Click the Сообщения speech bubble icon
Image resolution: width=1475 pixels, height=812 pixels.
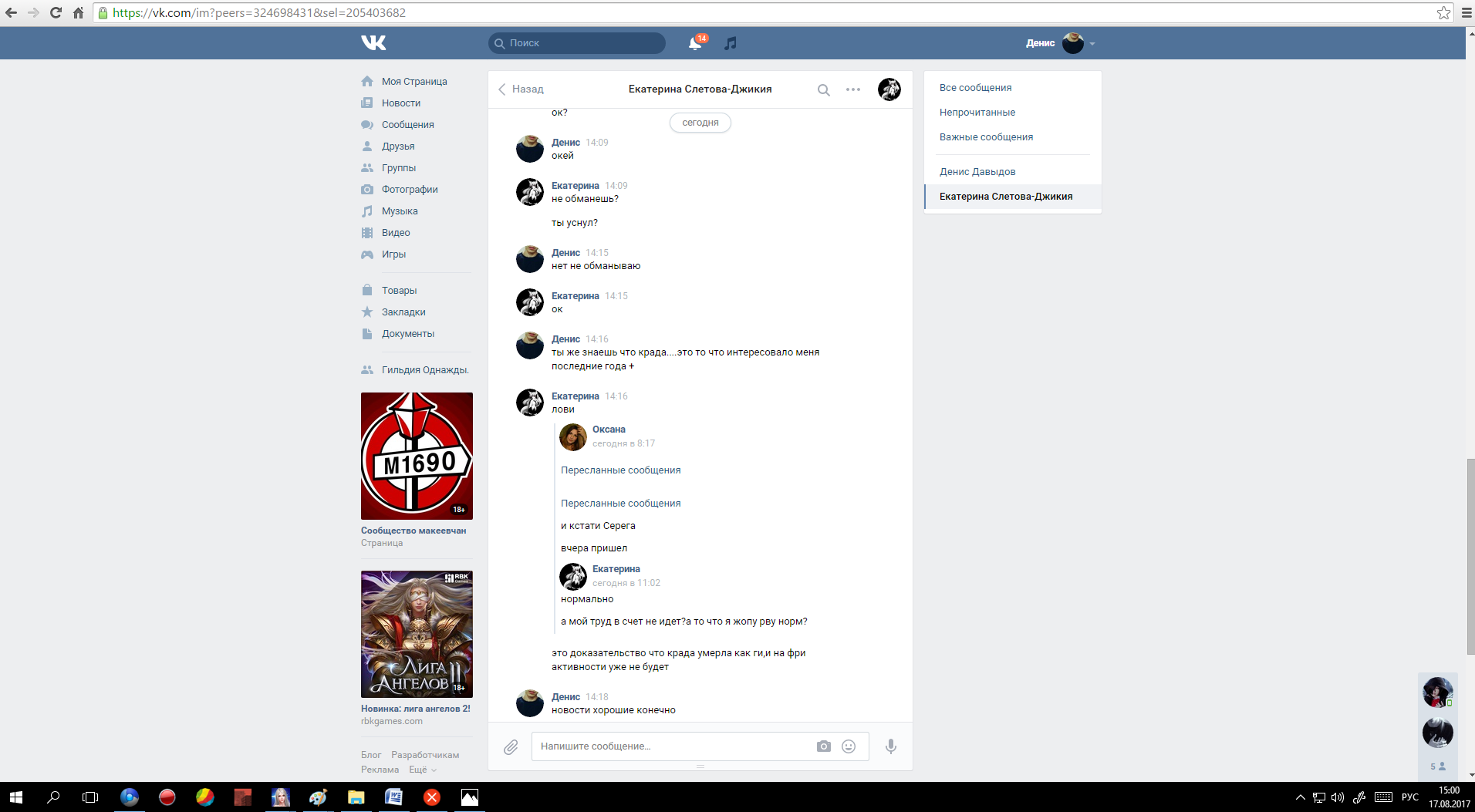pos(367,125)
